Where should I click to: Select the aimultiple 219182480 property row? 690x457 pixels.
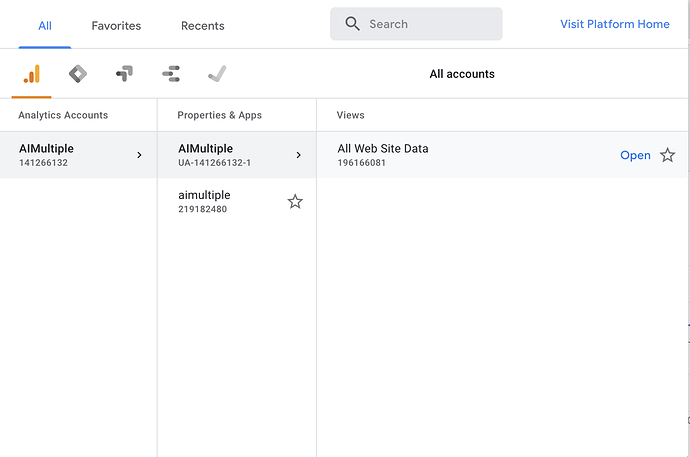[x=237, y=201]
